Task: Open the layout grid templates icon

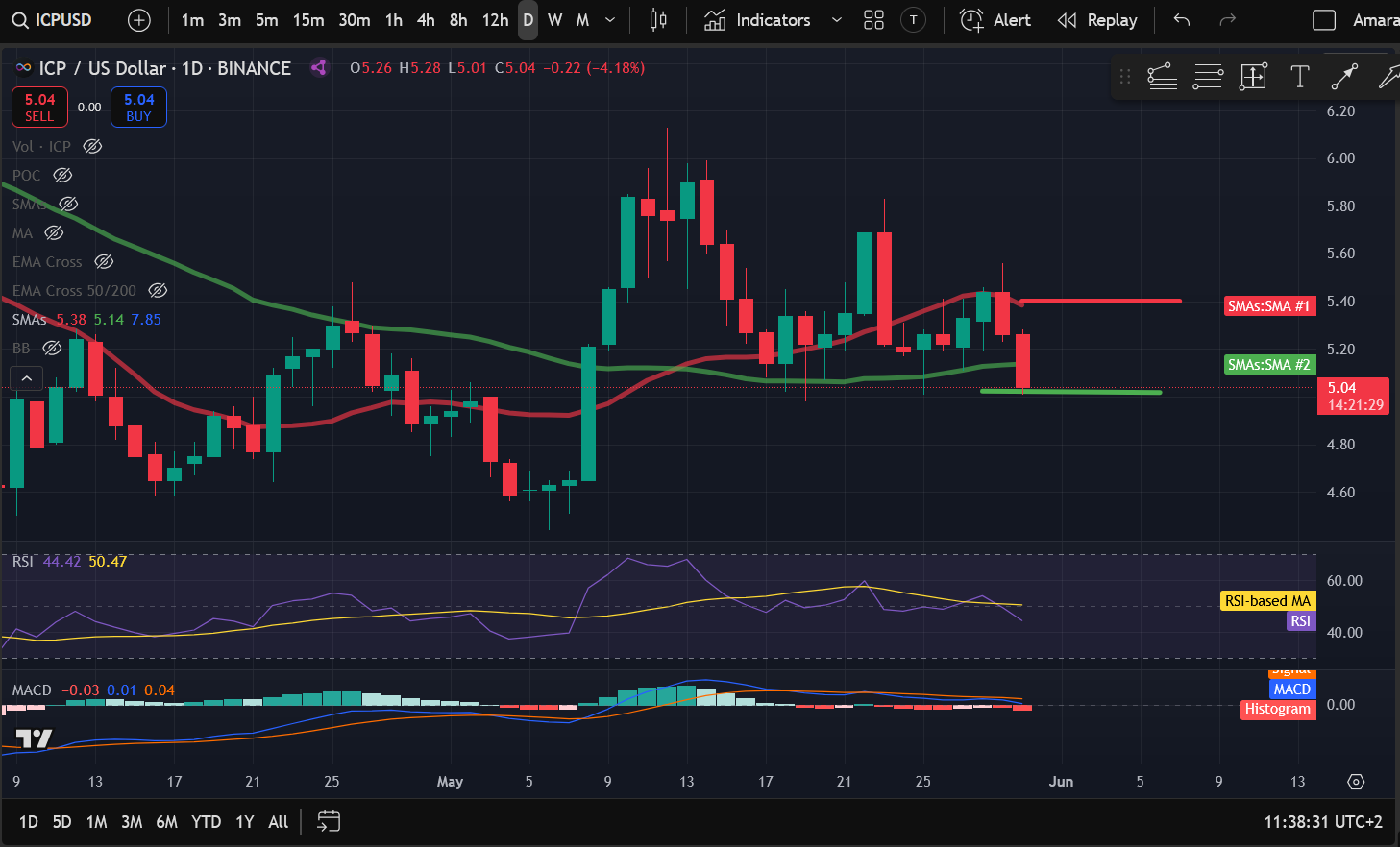Action: 873,20
